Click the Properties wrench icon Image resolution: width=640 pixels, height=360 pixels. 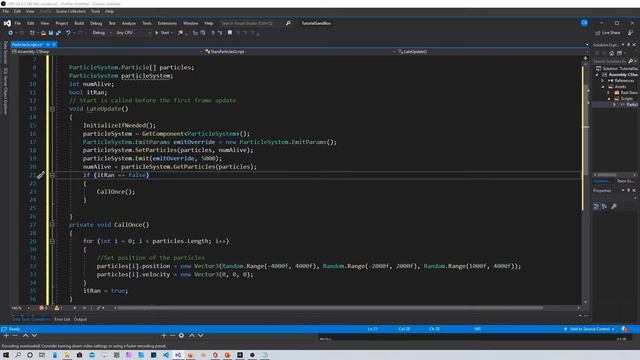tap(614, 207)
